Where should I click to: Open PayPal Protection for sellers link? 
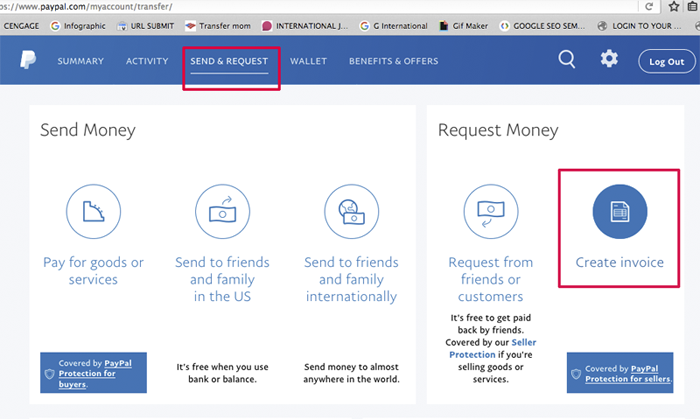click(x=628, y=373)
